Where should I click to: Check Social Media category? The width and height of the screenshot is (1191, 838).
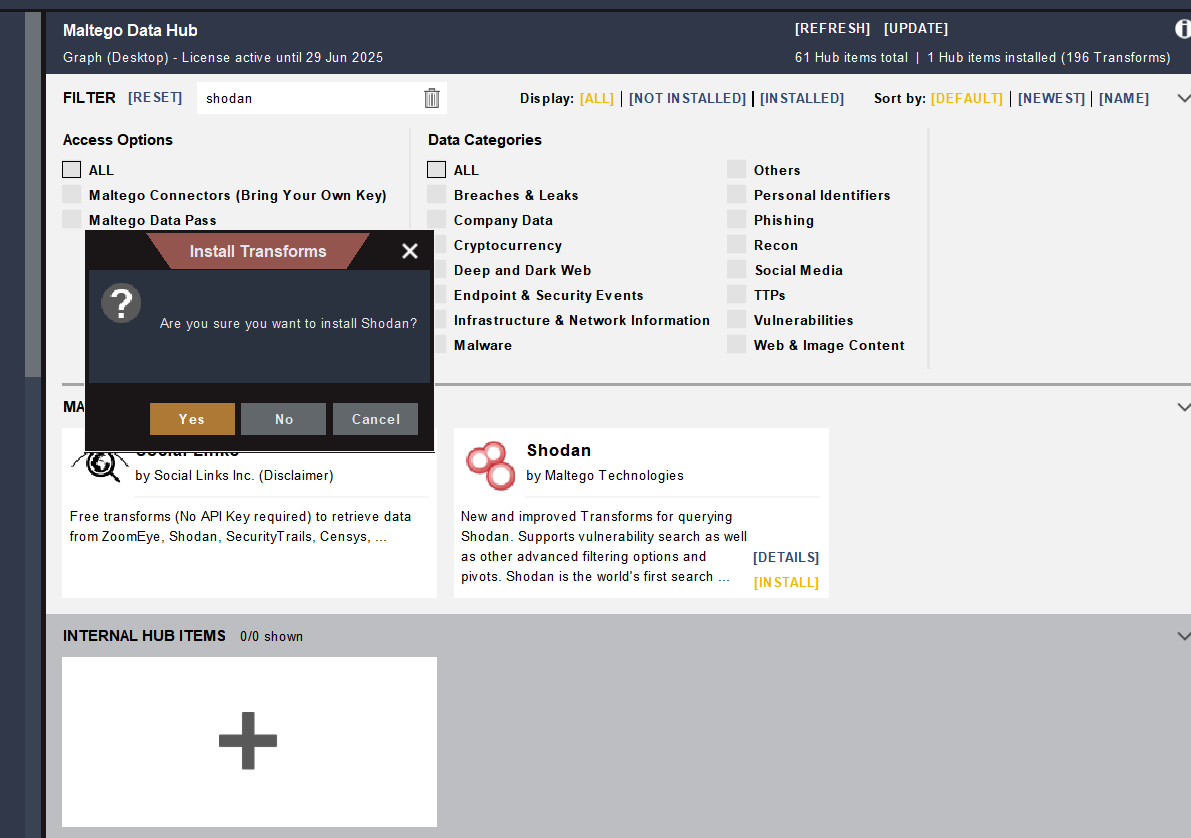(736, 270)
